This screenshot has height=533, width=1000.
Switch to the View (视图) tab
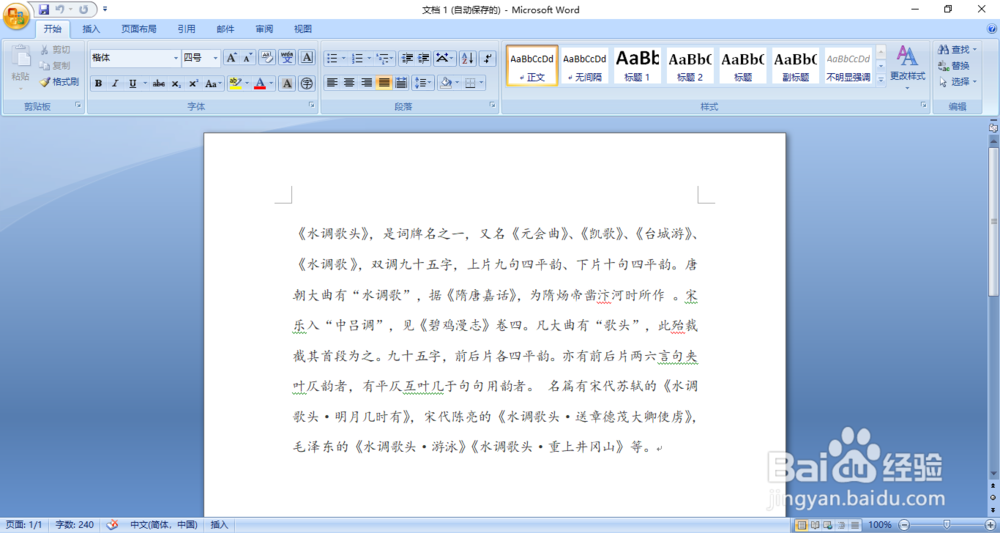pos(303,29)
